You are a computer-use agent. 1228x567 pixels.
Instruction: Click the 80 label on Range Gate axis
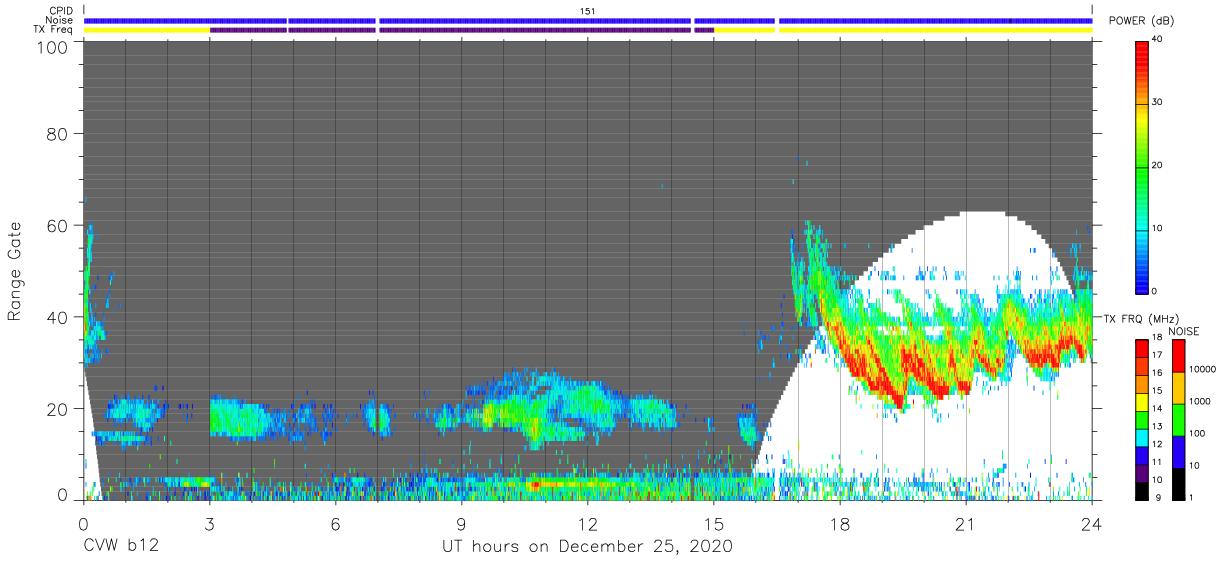coord(57,133)
